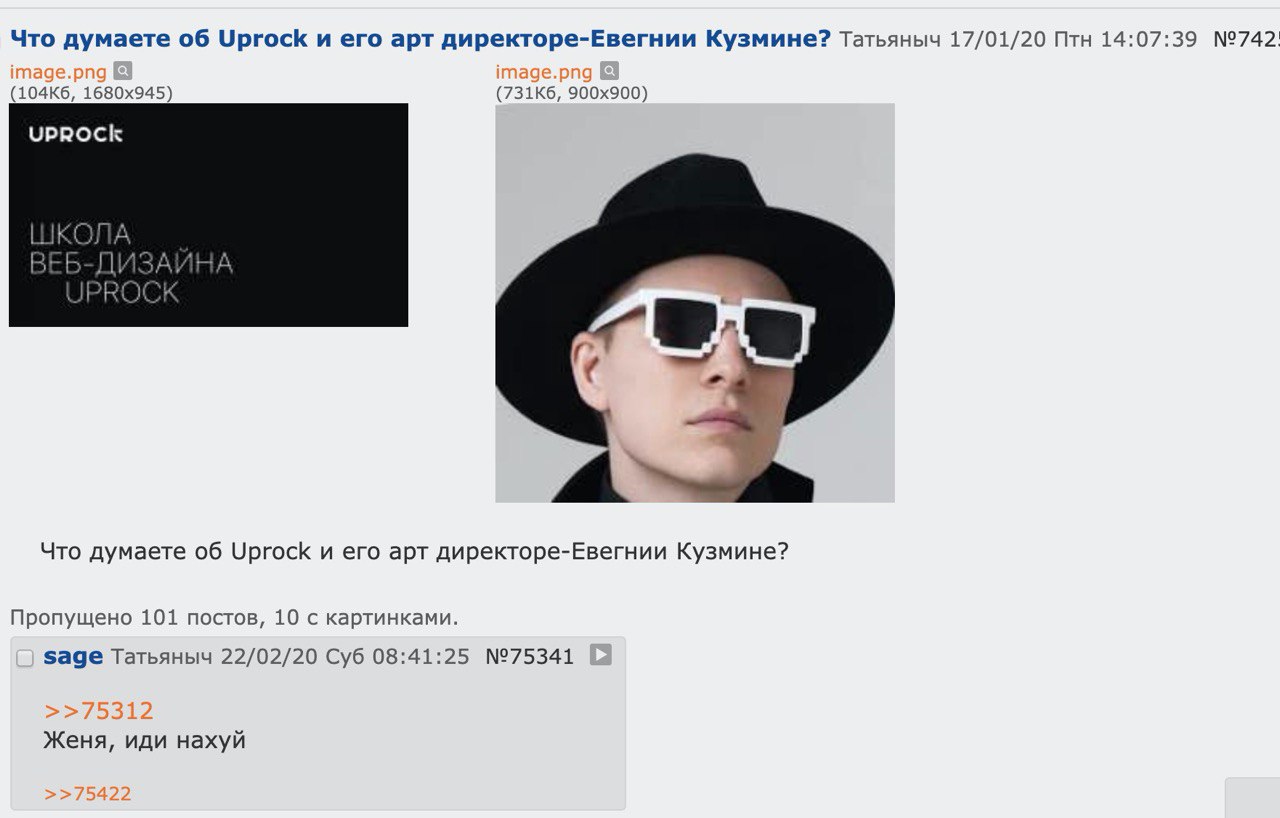This screenshot has width=1280, height=818.
Task: Open the thumbnail of man in black hat
Action: pyautogui.click(x=695, y=302)
